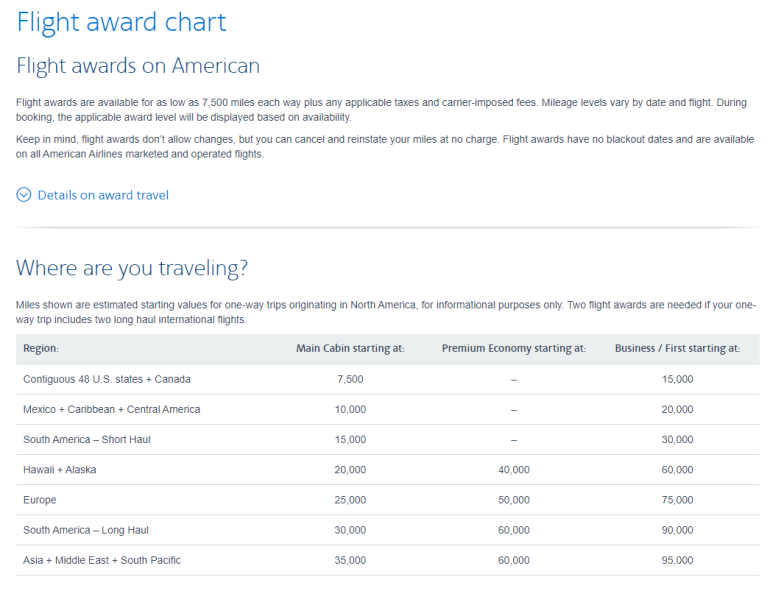This screenshot has height=591, width=770.
Task: Click Europe's 50,000 Premium Economy value
Action: pyautogui.click(x=513, y=499)
